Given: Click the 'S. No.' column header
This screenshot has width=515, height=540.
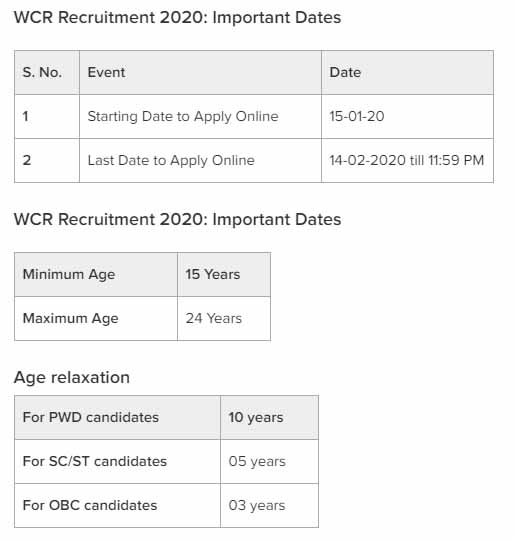Looking at the screenshot, I should coord(47,73).
